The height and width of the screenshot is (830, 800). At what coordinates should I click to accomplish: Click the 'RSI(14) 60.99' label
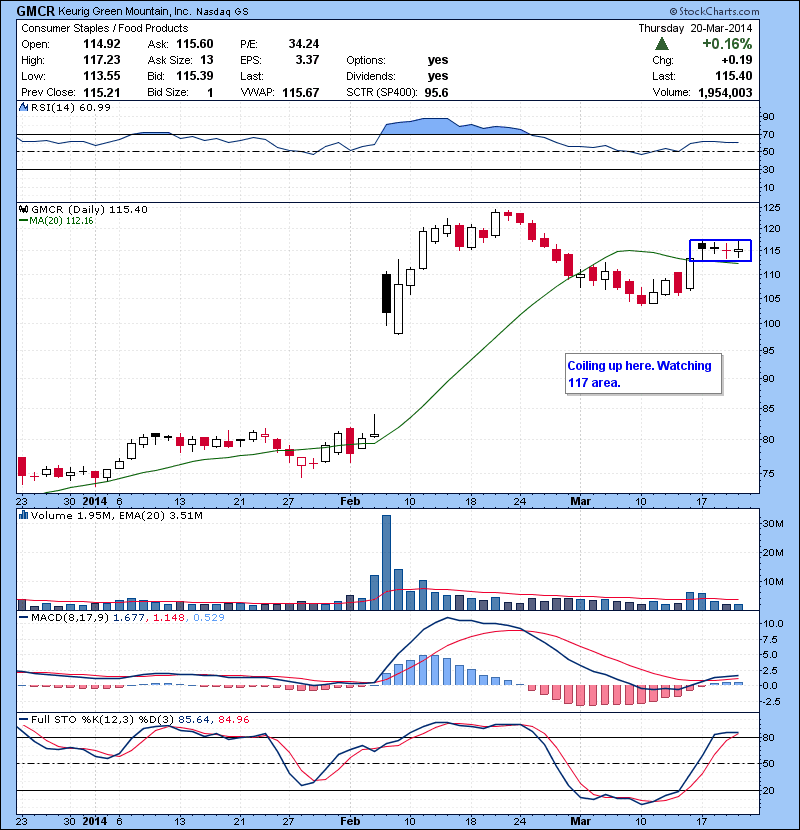tap(71, 107)
